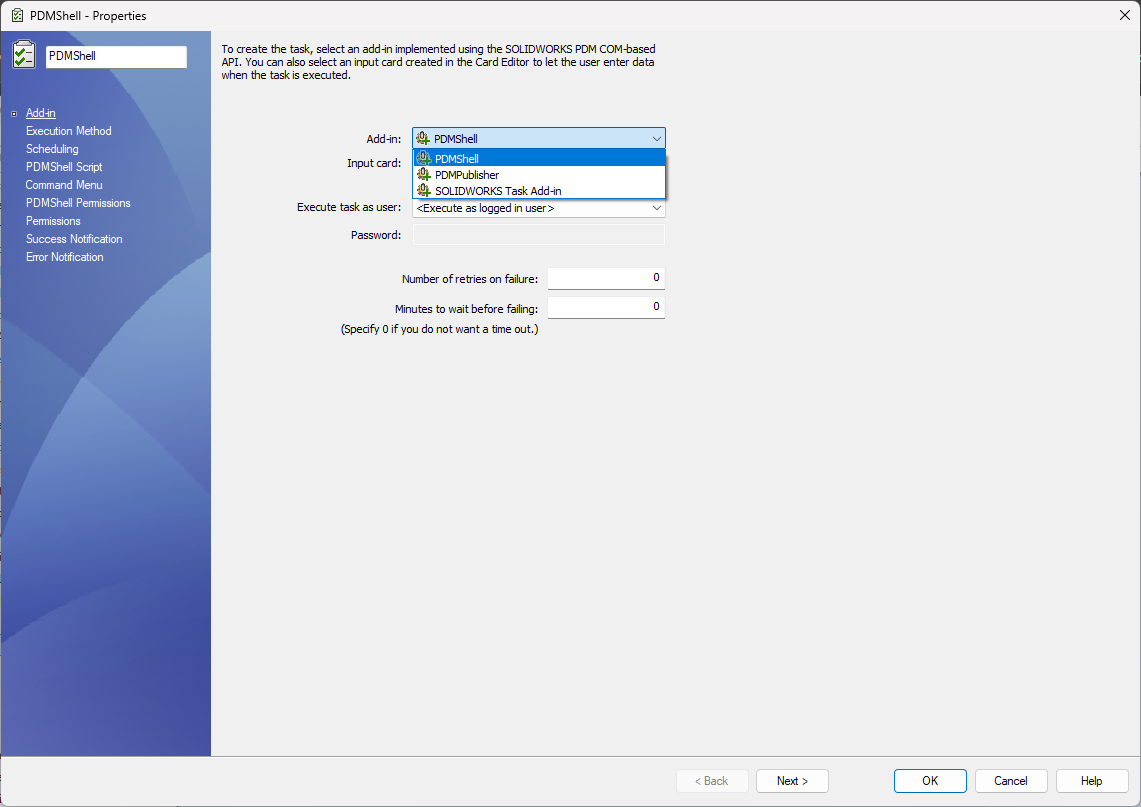Switch to the Scheduling page

[x=52, y=148]
